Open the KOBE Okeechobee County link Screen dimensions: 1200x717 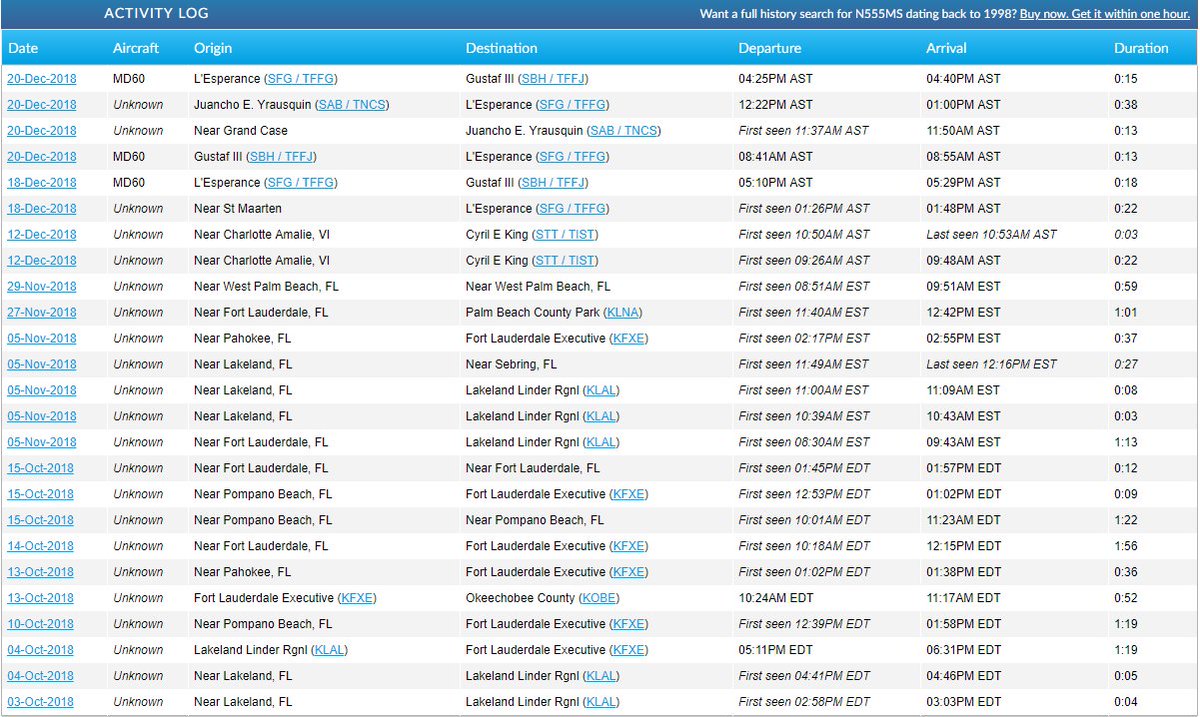click(597, 599)
